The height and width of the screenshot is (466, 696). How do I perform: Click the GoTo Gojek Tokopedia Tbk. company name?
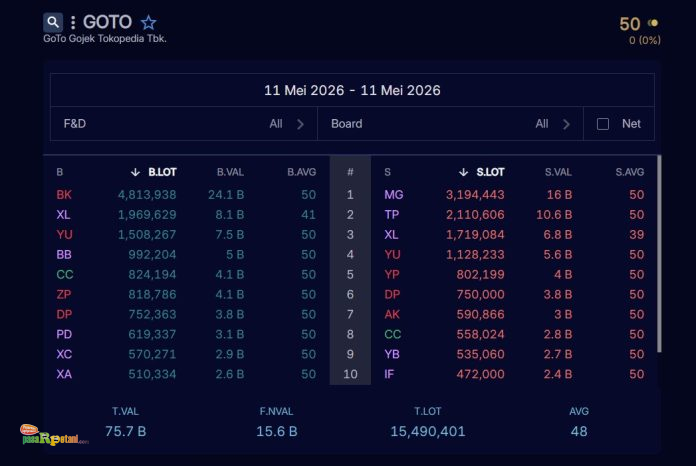coord(105,39)
